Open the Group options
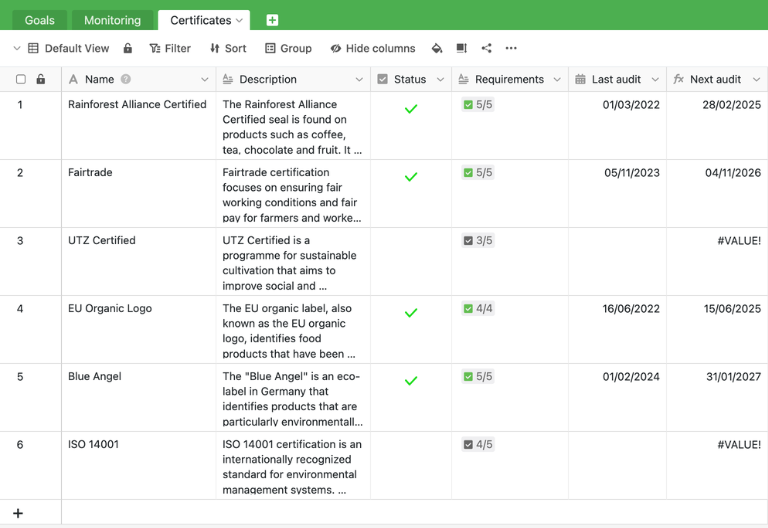Image resolution: width=768 pixels, height=528 pixels. tap(288, 48)
